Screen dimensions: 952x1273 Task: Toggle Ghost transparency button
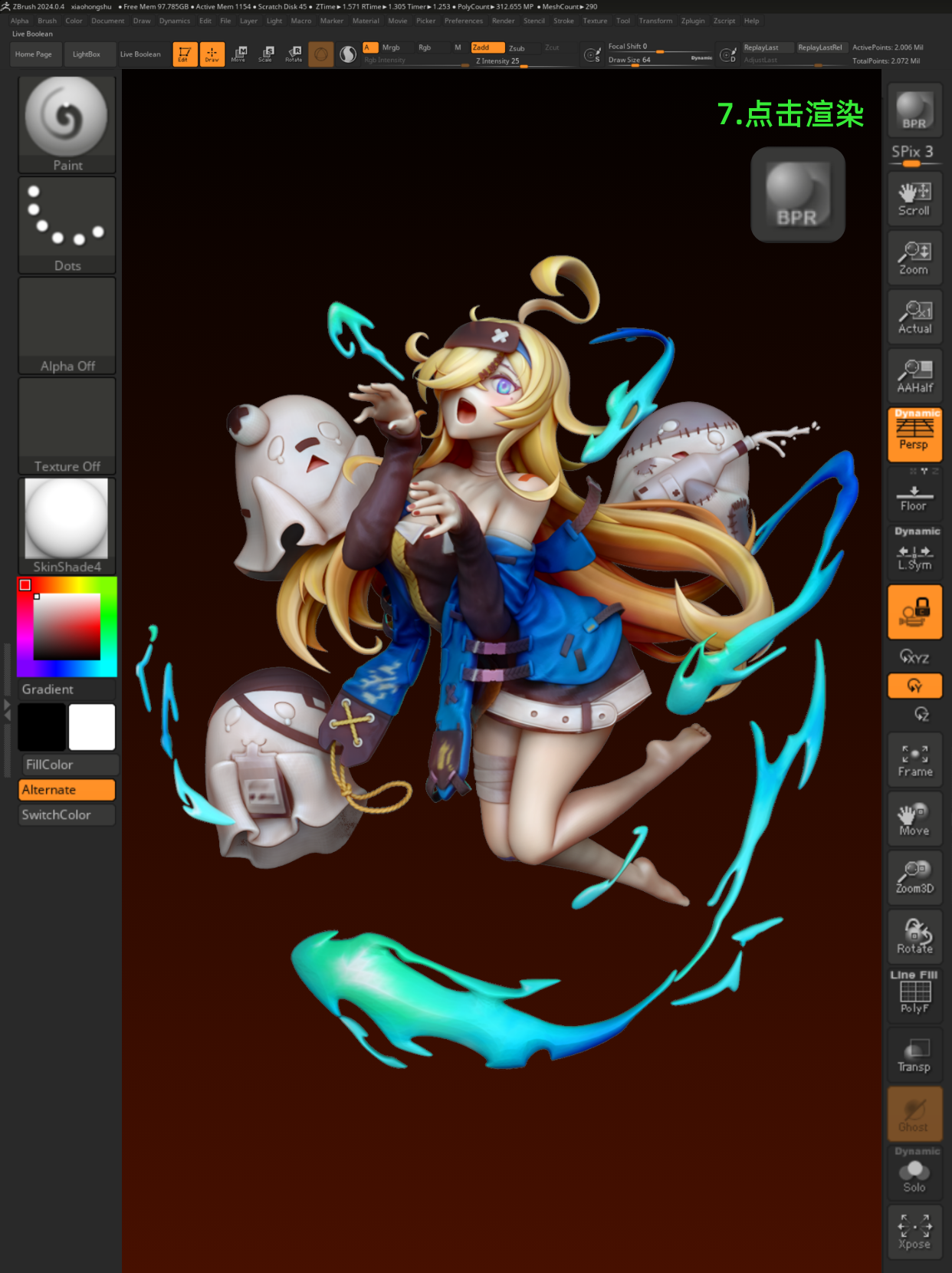click(914, 1113)
